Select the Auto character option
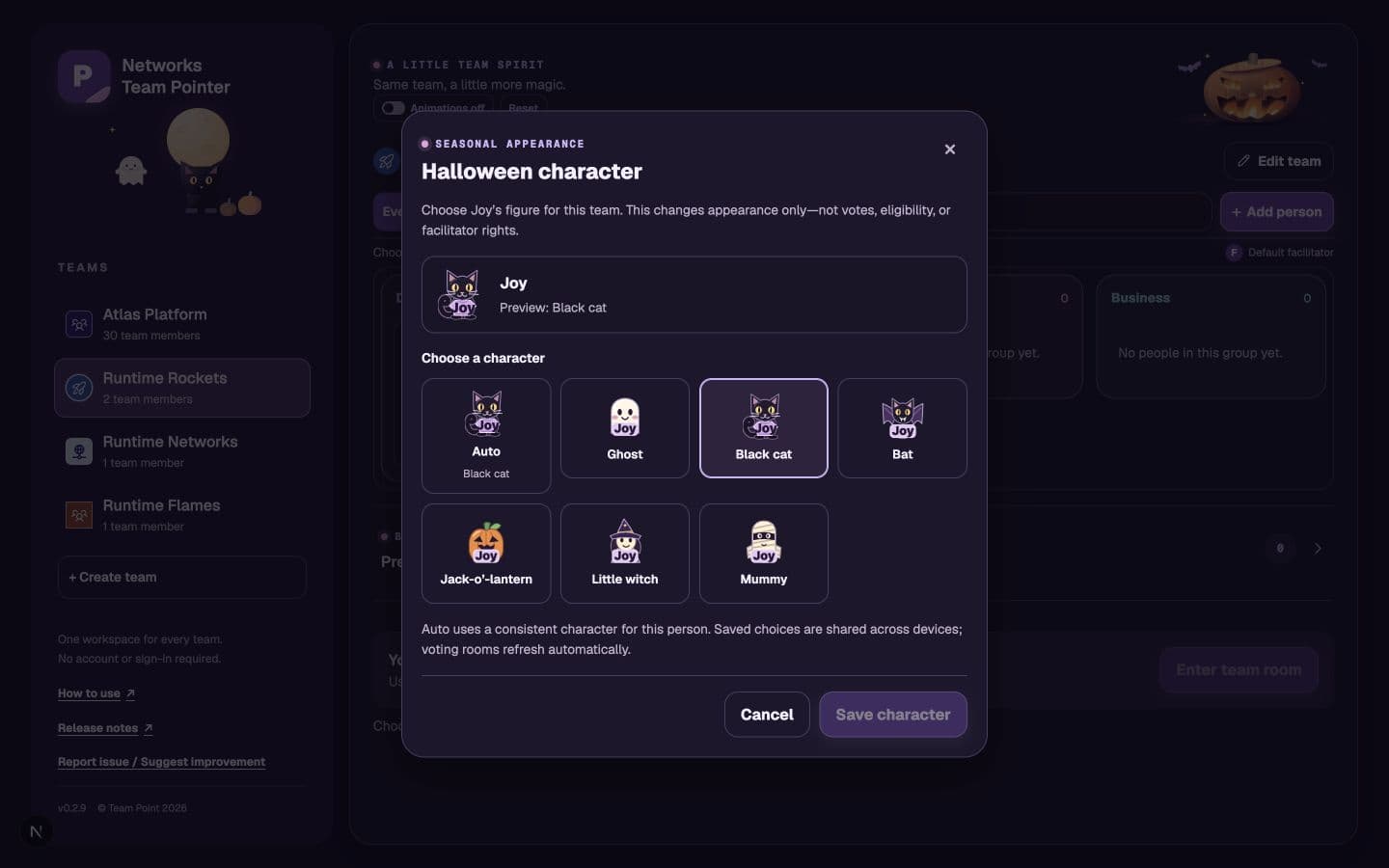 (486, 435)
